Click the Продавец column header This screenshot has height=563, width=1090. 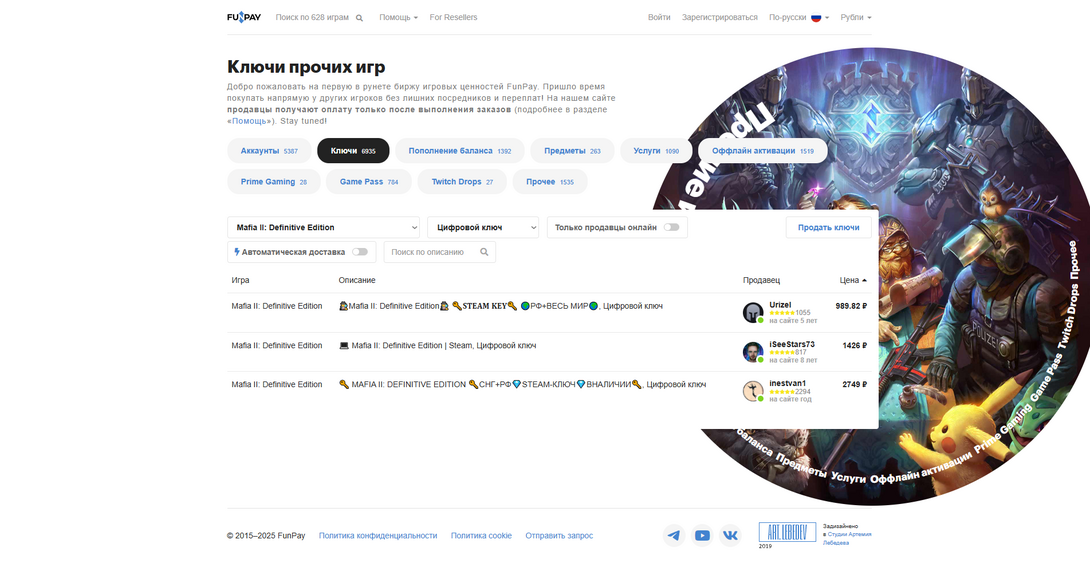click(761, 280)
